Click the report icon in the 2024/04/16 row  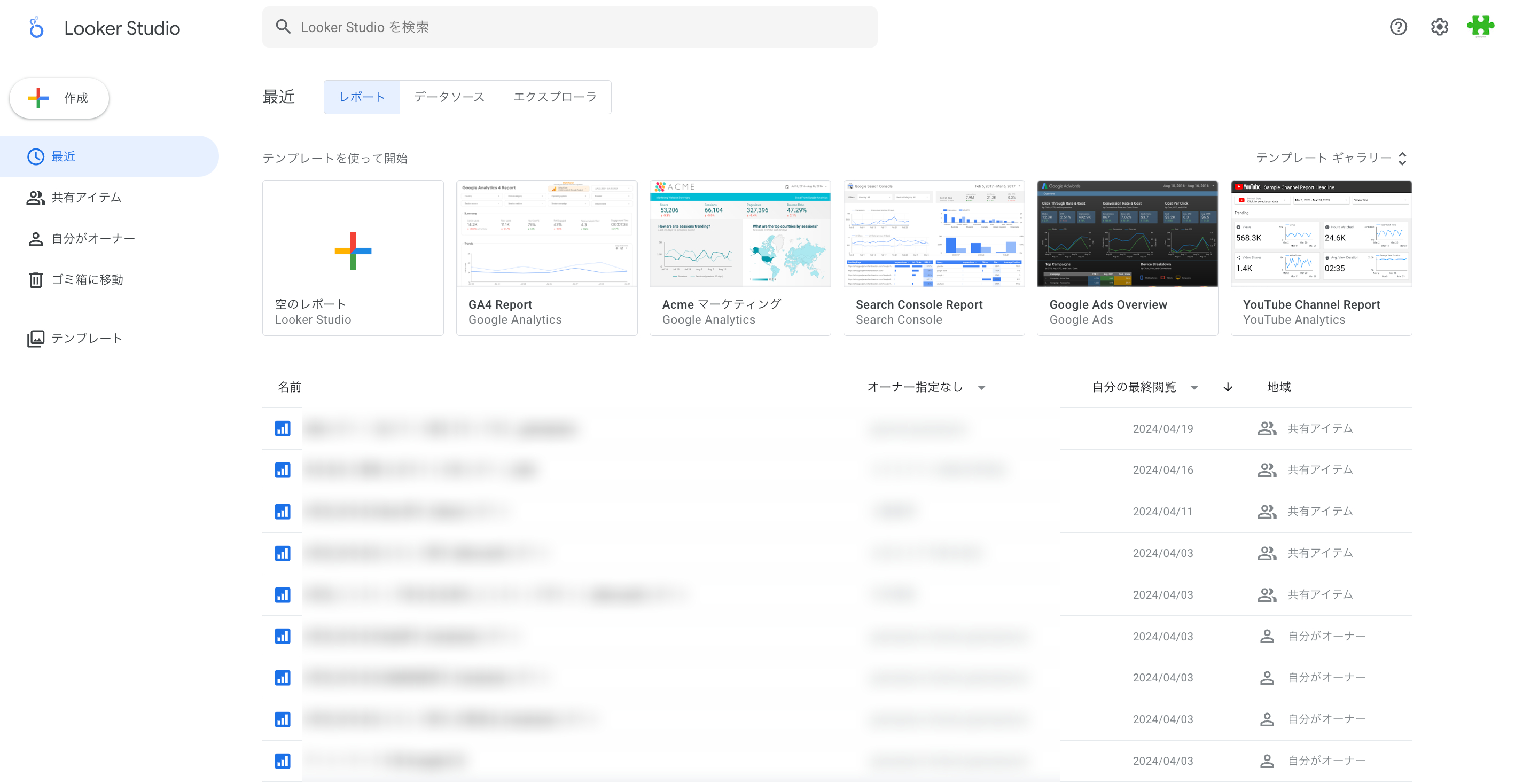click(282, 470)
